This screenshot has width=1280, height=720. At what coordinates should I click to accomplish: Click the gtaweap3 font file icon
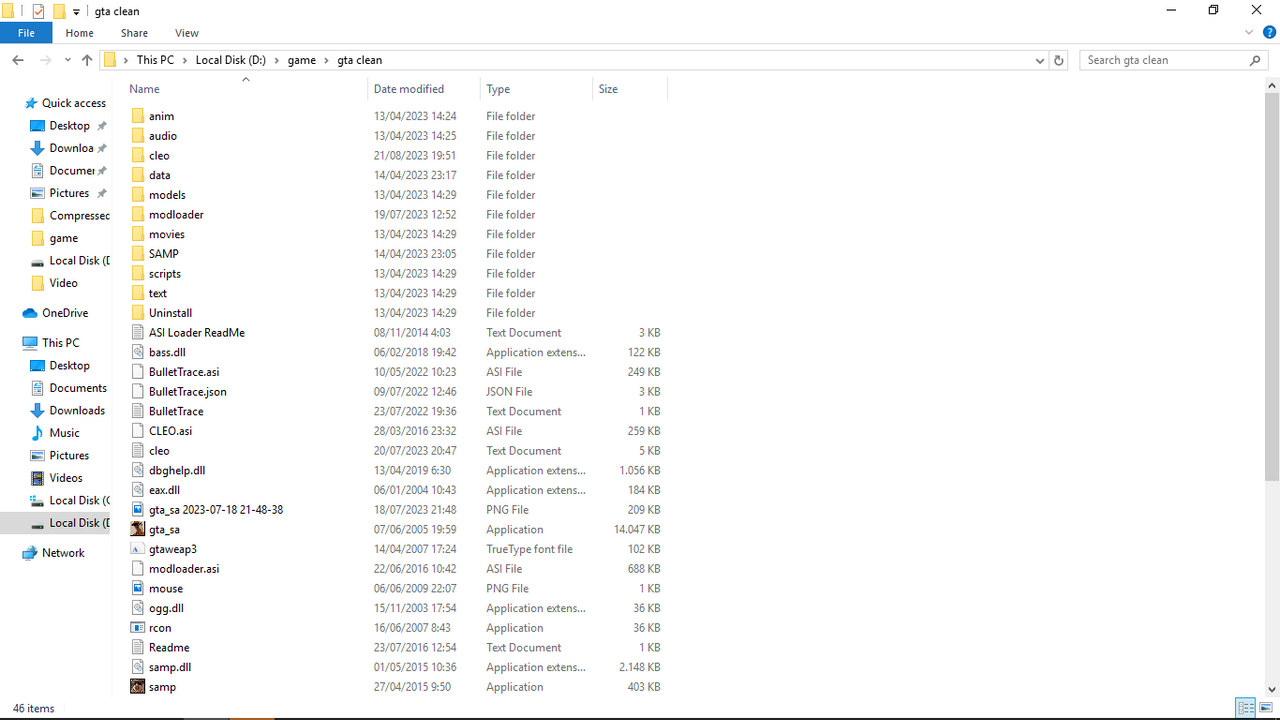pos(138,549)
